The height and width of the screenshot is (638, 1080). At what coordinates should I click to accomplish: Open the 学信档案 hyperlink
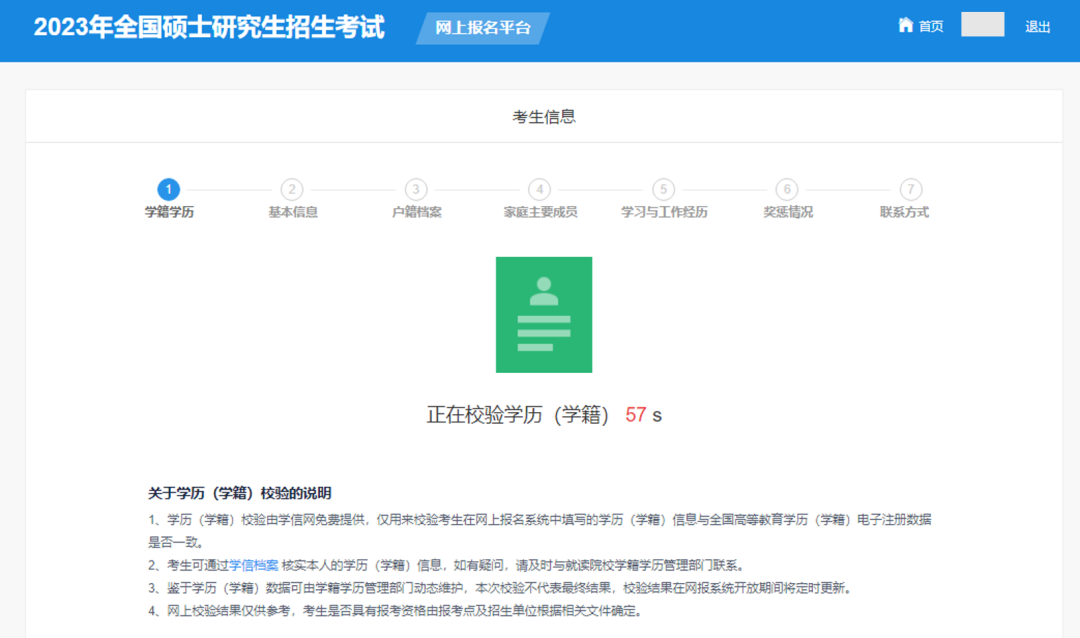tap(254, 565)
